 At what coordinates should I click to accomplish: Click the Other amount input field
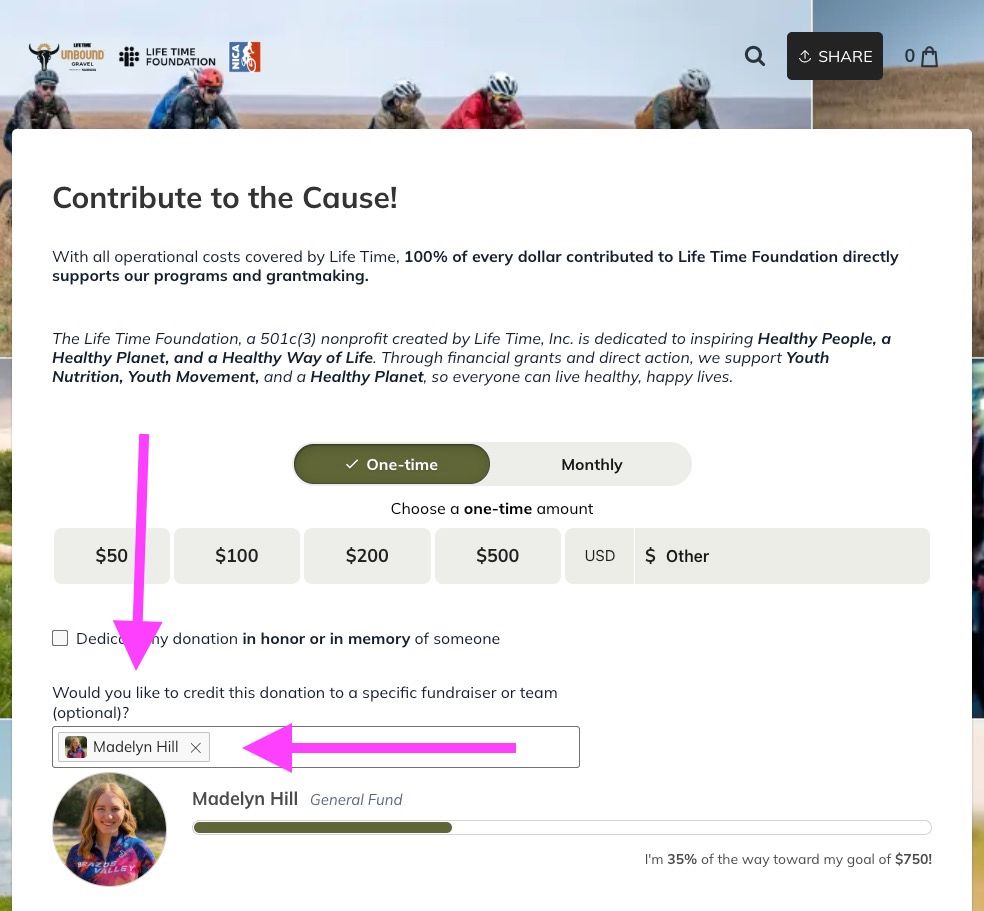[x=782, y=556]
